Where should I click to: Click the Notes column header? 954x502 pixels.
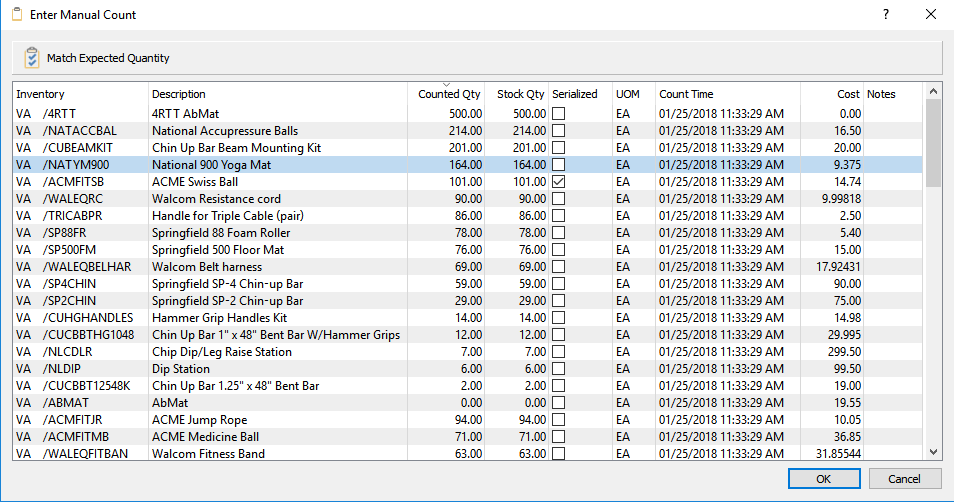[x=893, y=94]
